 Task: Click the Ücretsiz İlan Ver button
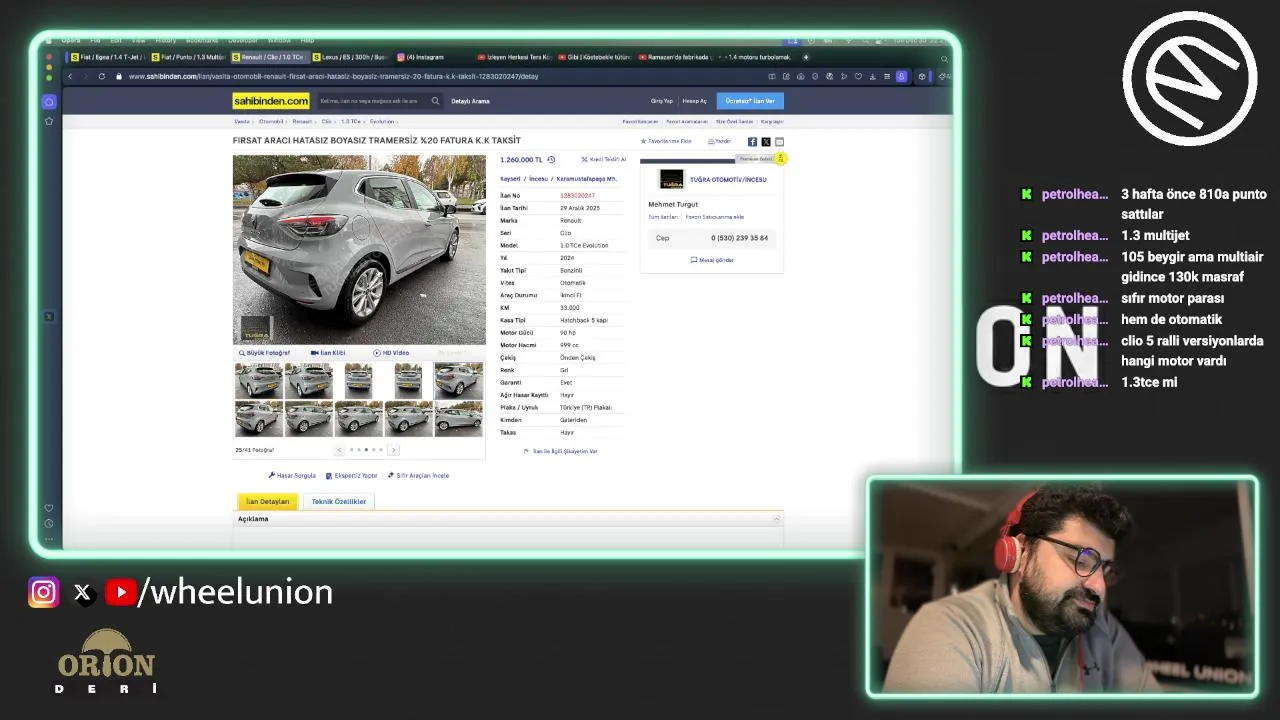click(x=750, y=101)
